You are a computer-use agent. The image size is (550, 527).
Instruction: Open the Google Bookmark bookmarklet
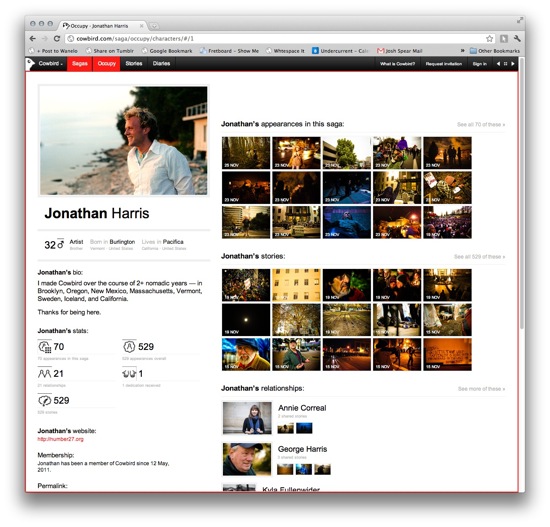coord(167,51)
